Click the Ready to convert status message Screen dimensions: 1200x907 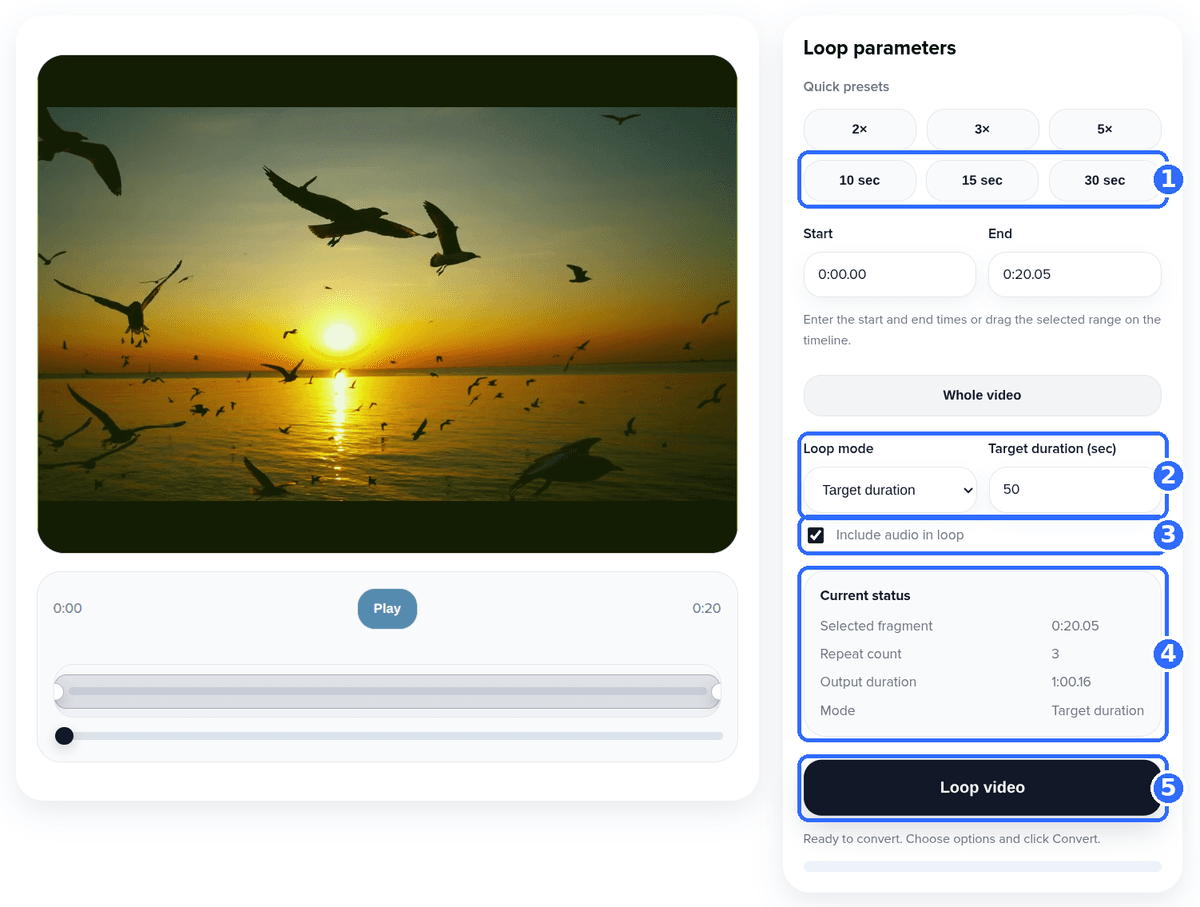[952, 839]
